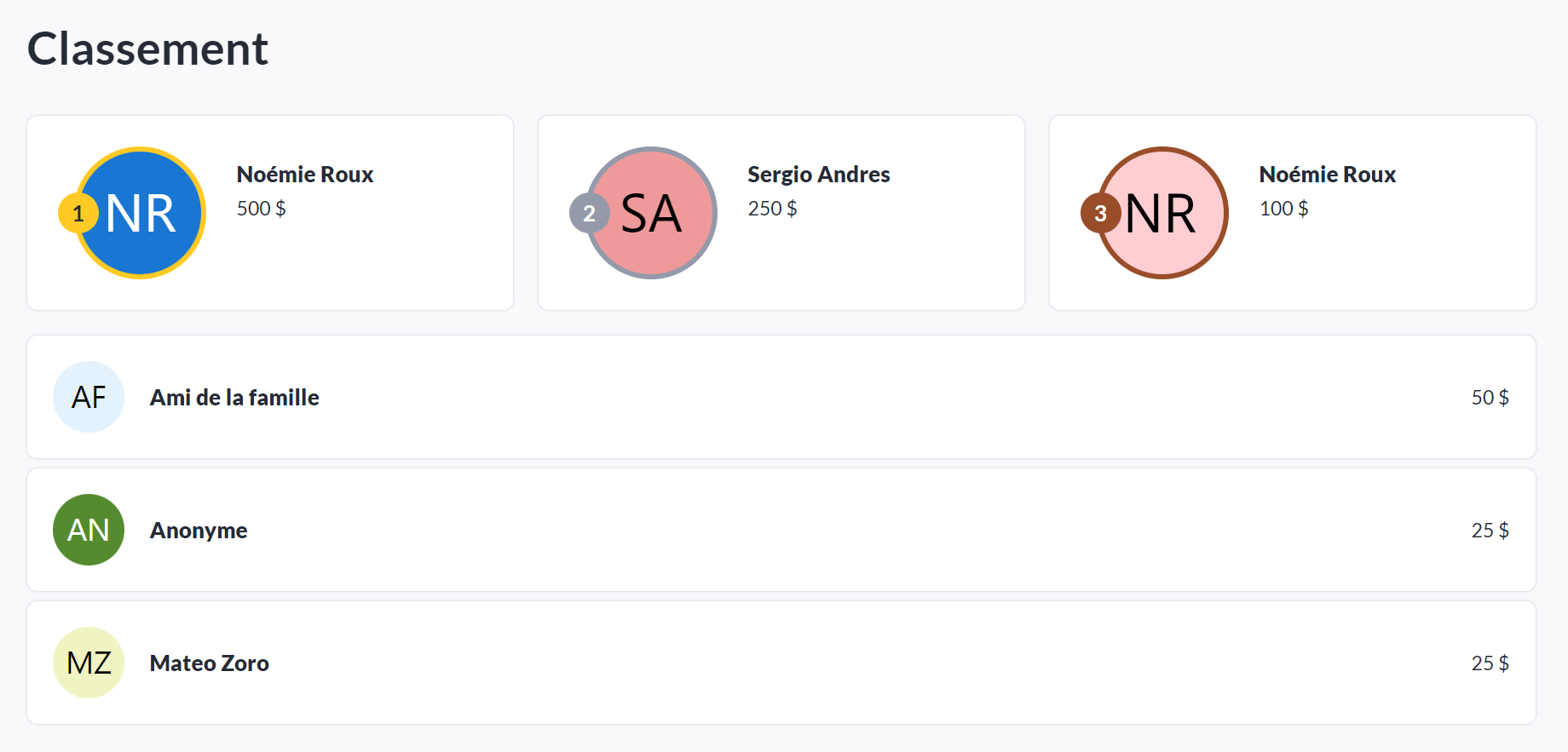Select the Ami de la famille name

click(234, 398)
